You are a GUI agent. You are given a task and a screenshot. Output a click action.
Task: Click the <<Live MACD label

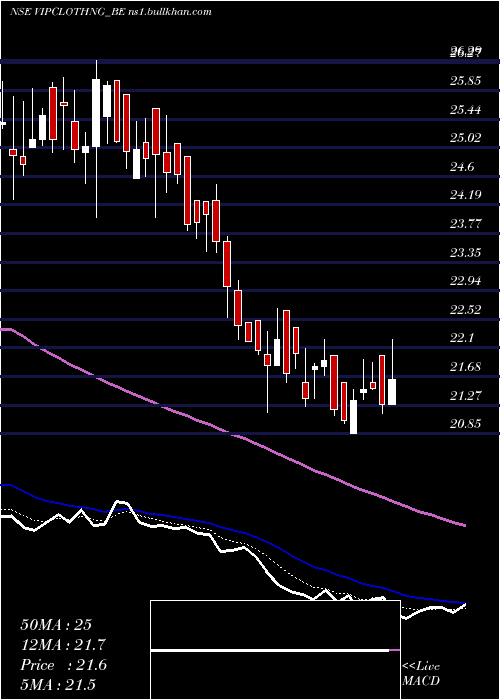[421, 673]
